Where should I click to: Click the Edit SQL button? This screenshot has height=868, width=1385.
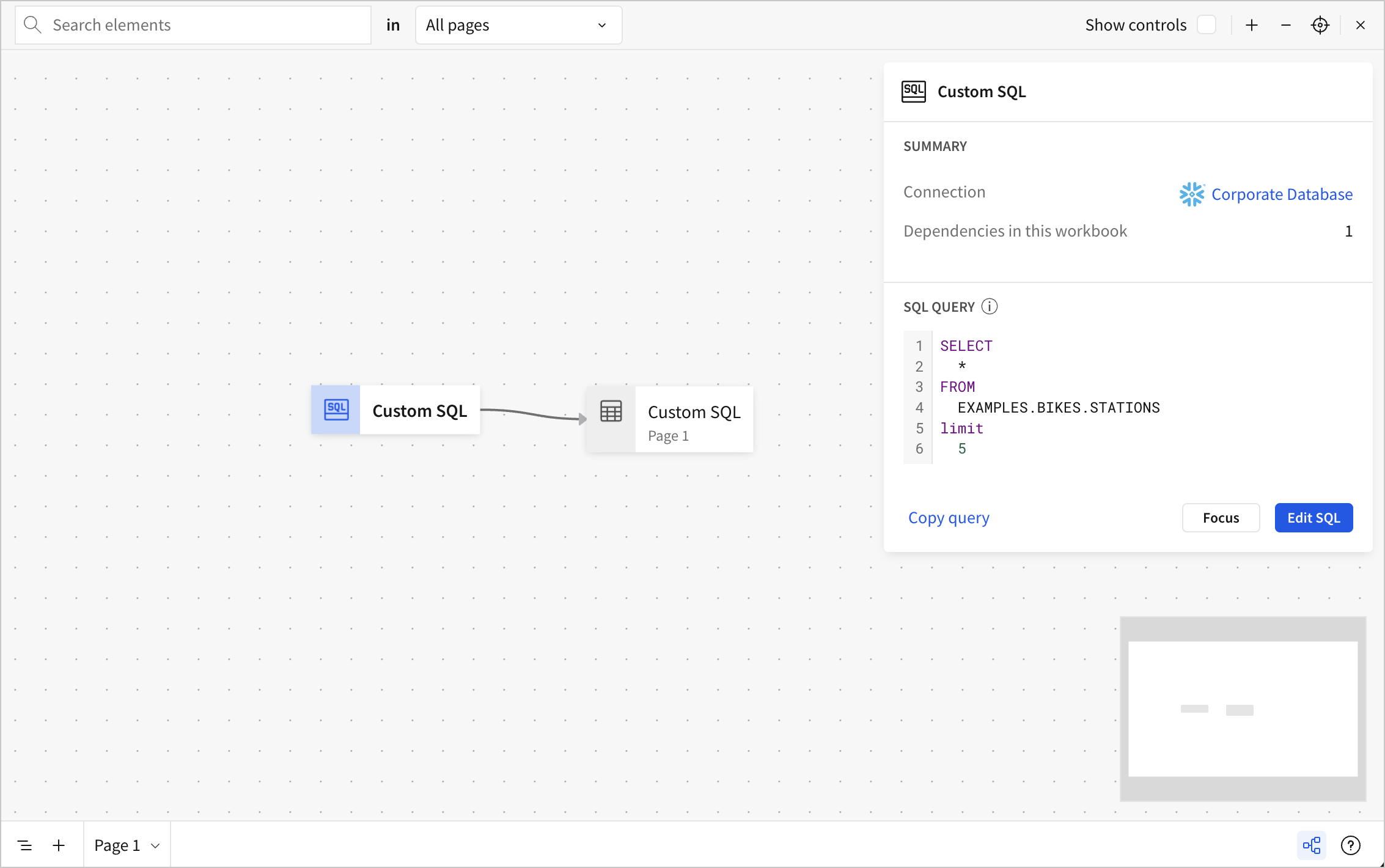(1313, 518)
